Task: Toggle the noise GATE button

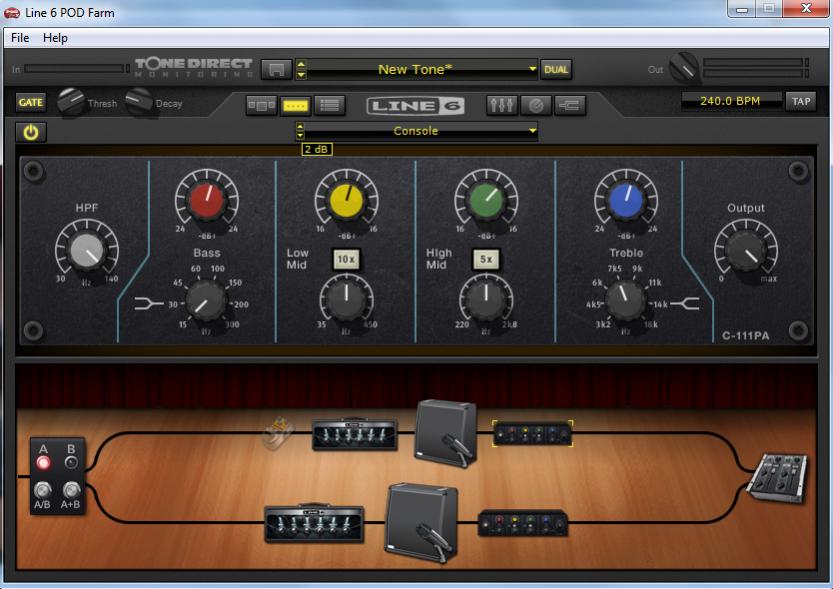Action: click(x=31, y=103)
